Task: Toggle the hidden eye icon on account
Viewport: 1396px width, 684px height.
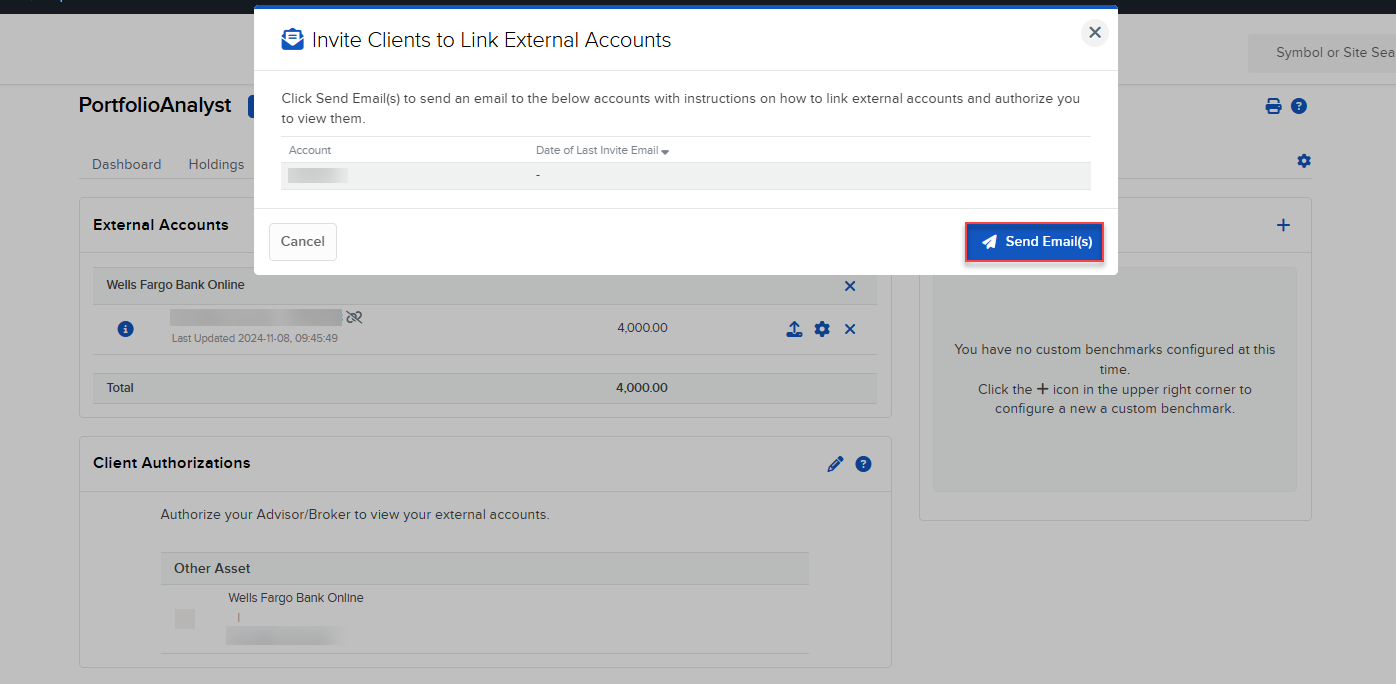Action: click(354, 317)
